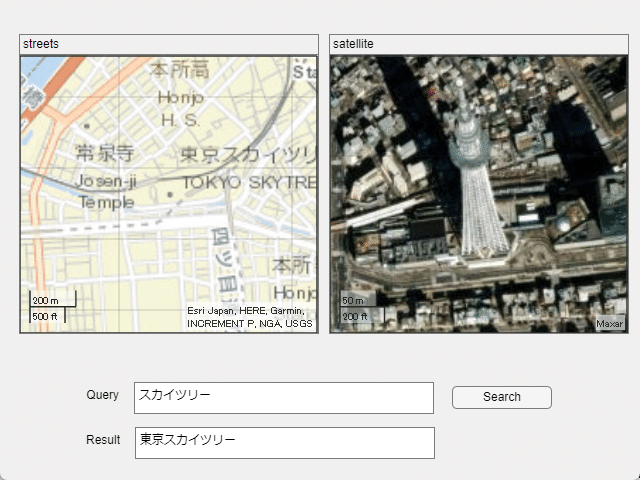Viewport: 640px width, 480px height.
Task: Click the streets map view
Action: click(169, 194)
